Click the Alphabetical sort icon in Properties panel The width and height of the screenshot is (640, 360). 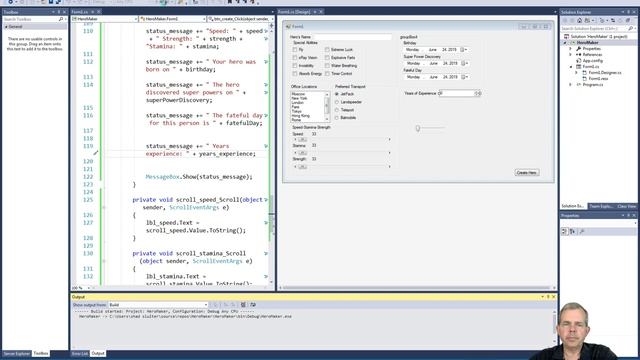pyautogui.click(x=573, y=231)
